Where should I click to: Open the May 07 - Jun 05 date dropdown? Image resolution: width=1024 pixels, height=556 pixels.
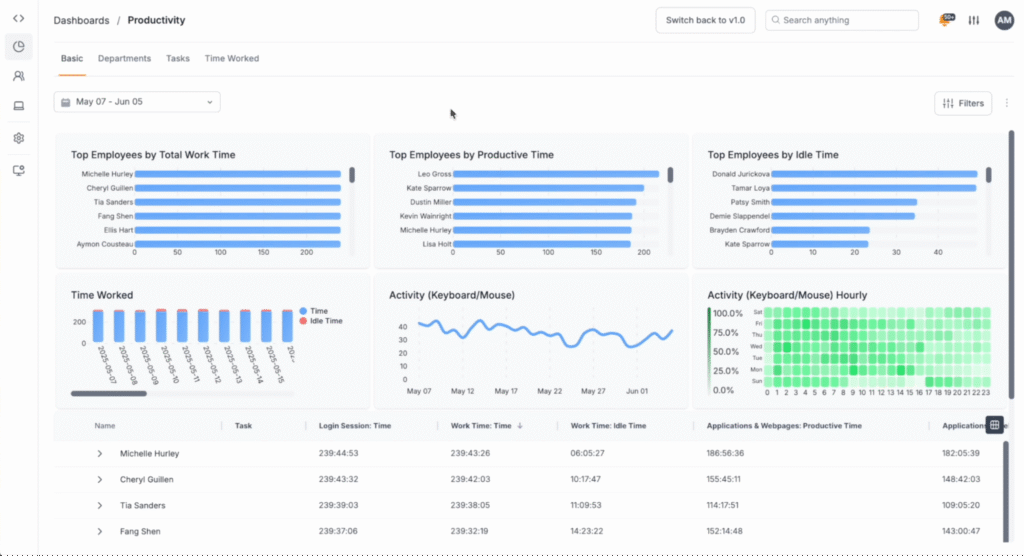pyautogui.click(x=137, y=102)
